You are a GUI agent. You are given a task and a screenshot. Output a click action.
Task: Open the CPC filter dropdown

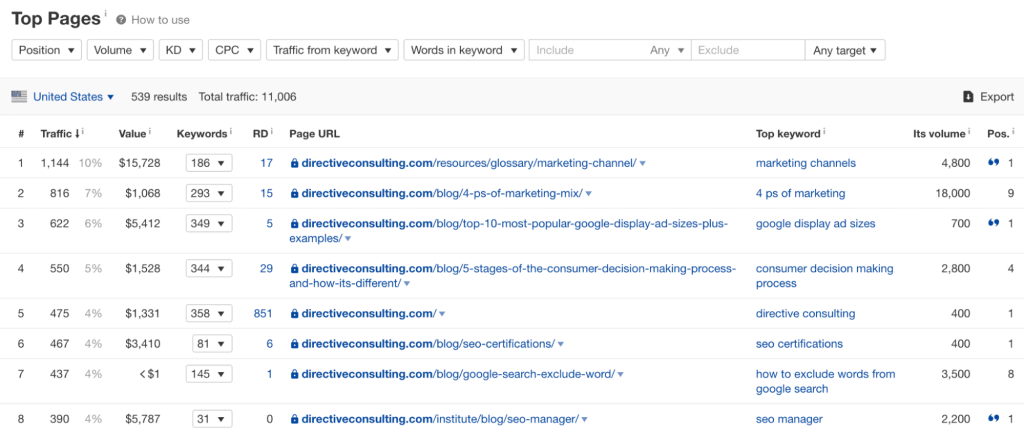pyautogui.click(x=234, y=50)
